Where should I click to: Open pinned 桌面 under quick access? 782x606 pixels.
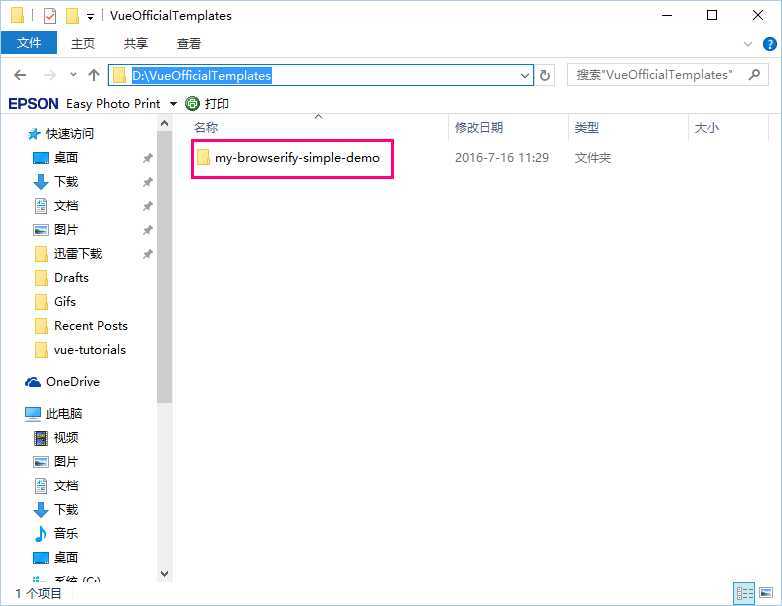click(x=55, y=158)
